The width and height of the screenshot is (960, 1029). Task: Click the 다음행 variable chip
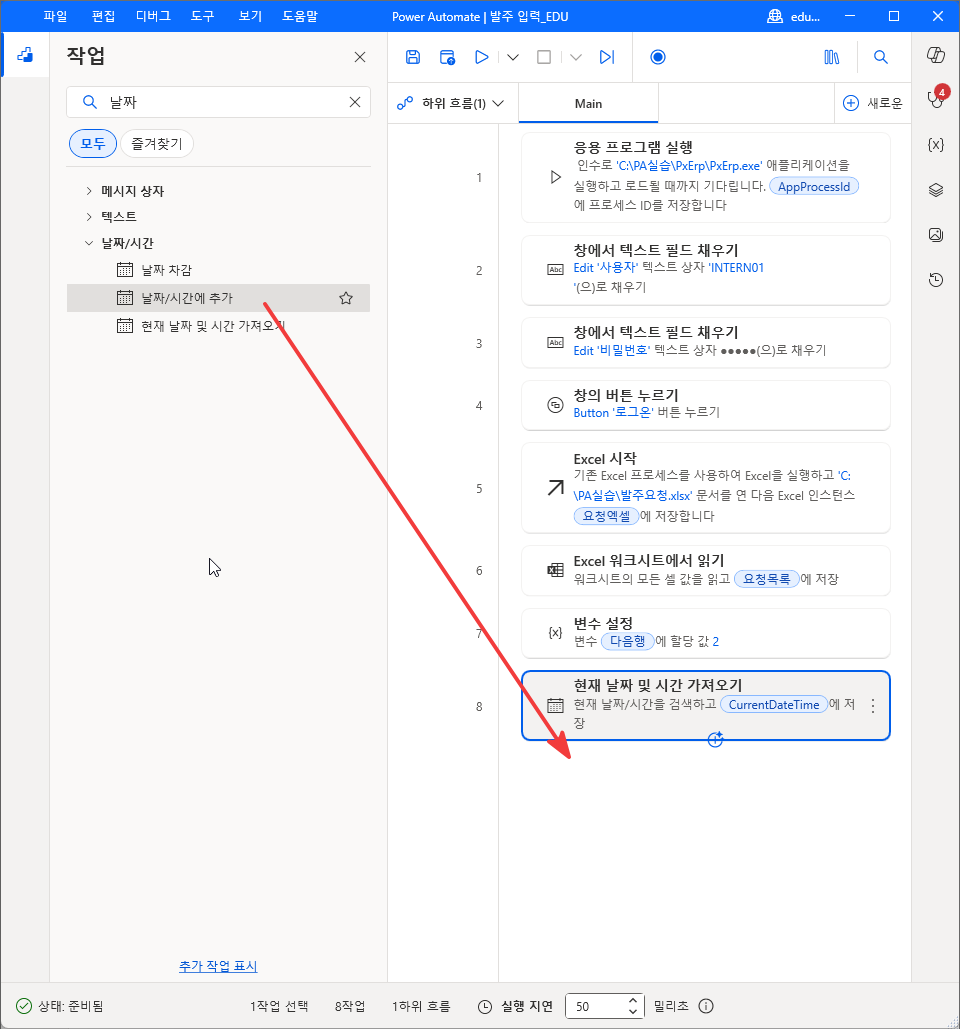coord(627,641)
